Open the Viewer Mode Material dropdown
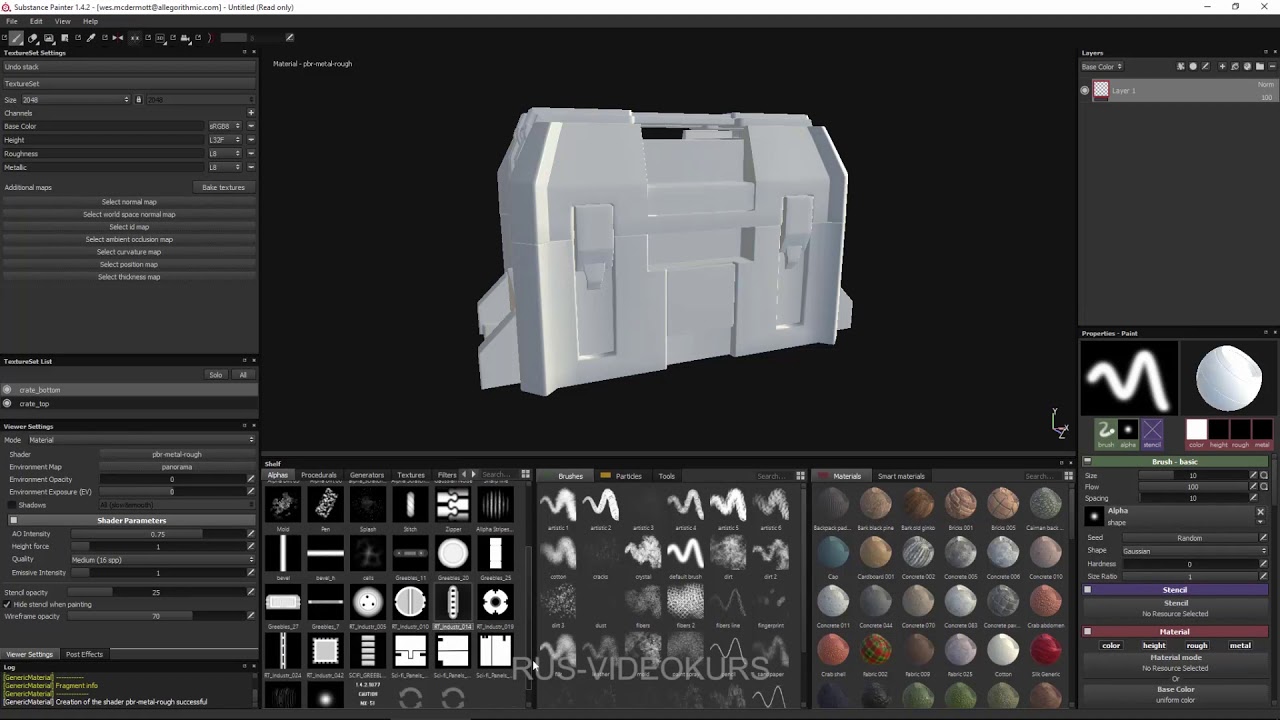Viewport: 1280px width, 720px height. click(140, 440)
